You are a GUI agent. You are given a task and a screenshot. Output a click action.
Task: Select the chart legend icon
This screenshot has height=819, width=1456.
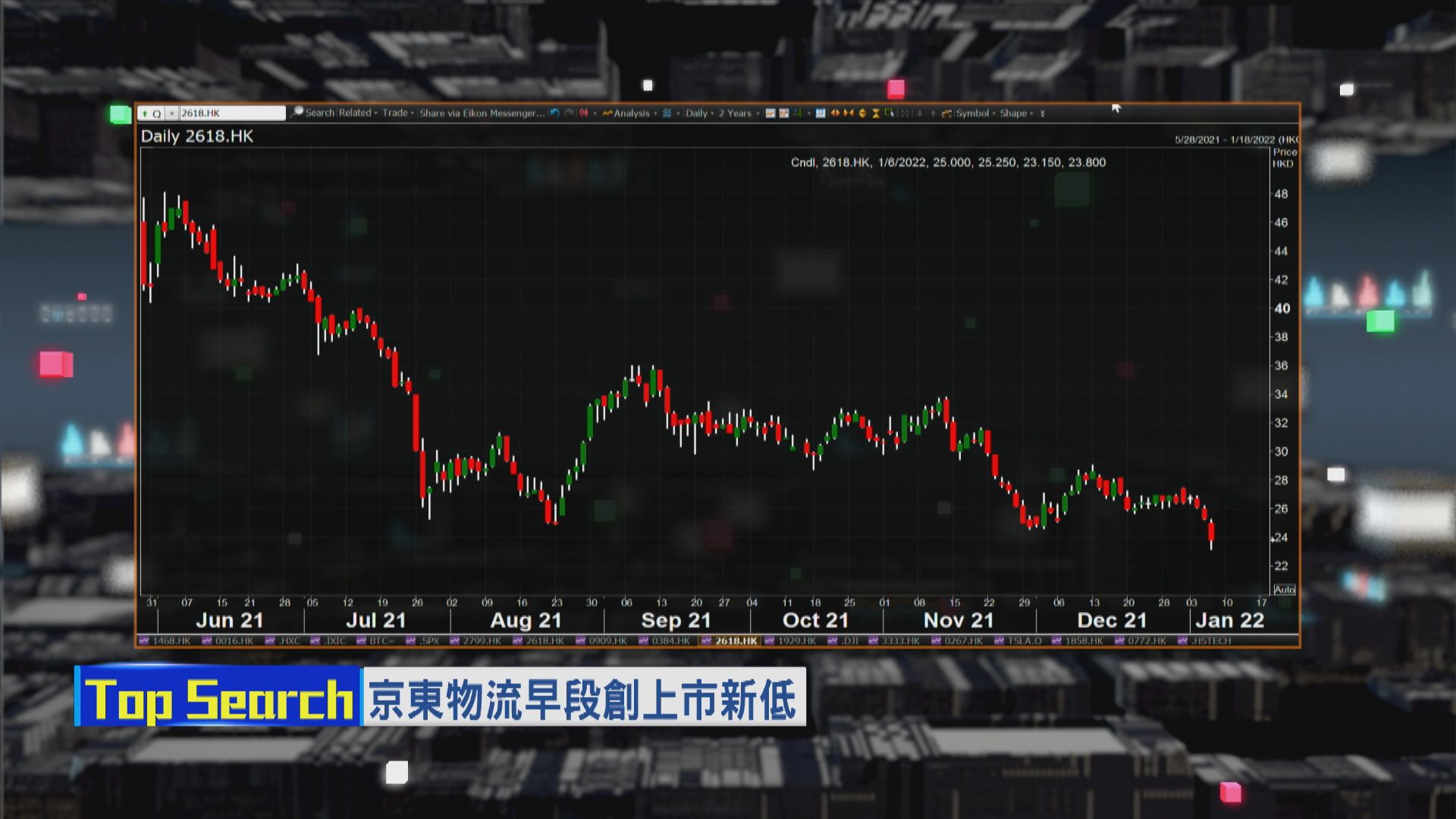click(x=821, y=114)
